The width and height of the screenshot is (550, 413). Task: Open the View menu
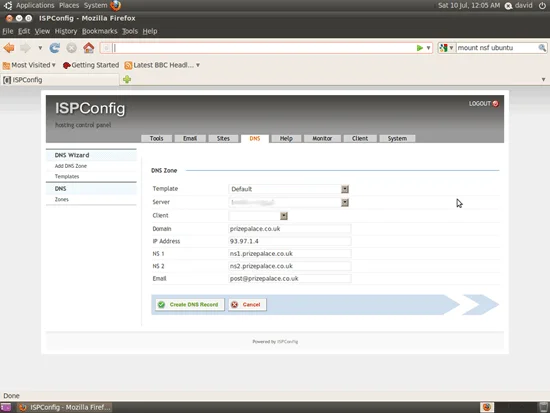pyautogui.click(x=42, y=31)
